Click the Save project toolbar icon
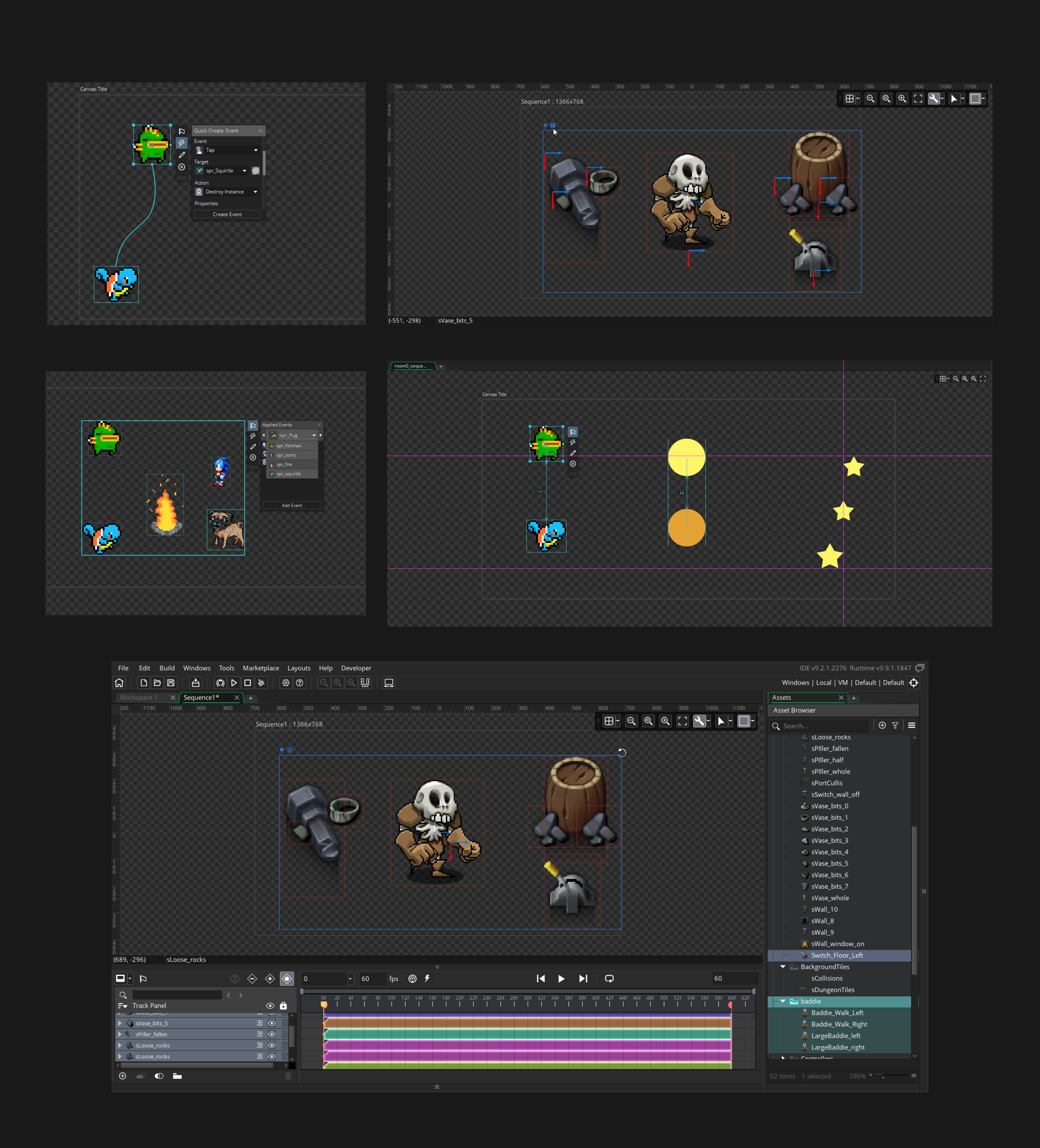 click(171, 683)
